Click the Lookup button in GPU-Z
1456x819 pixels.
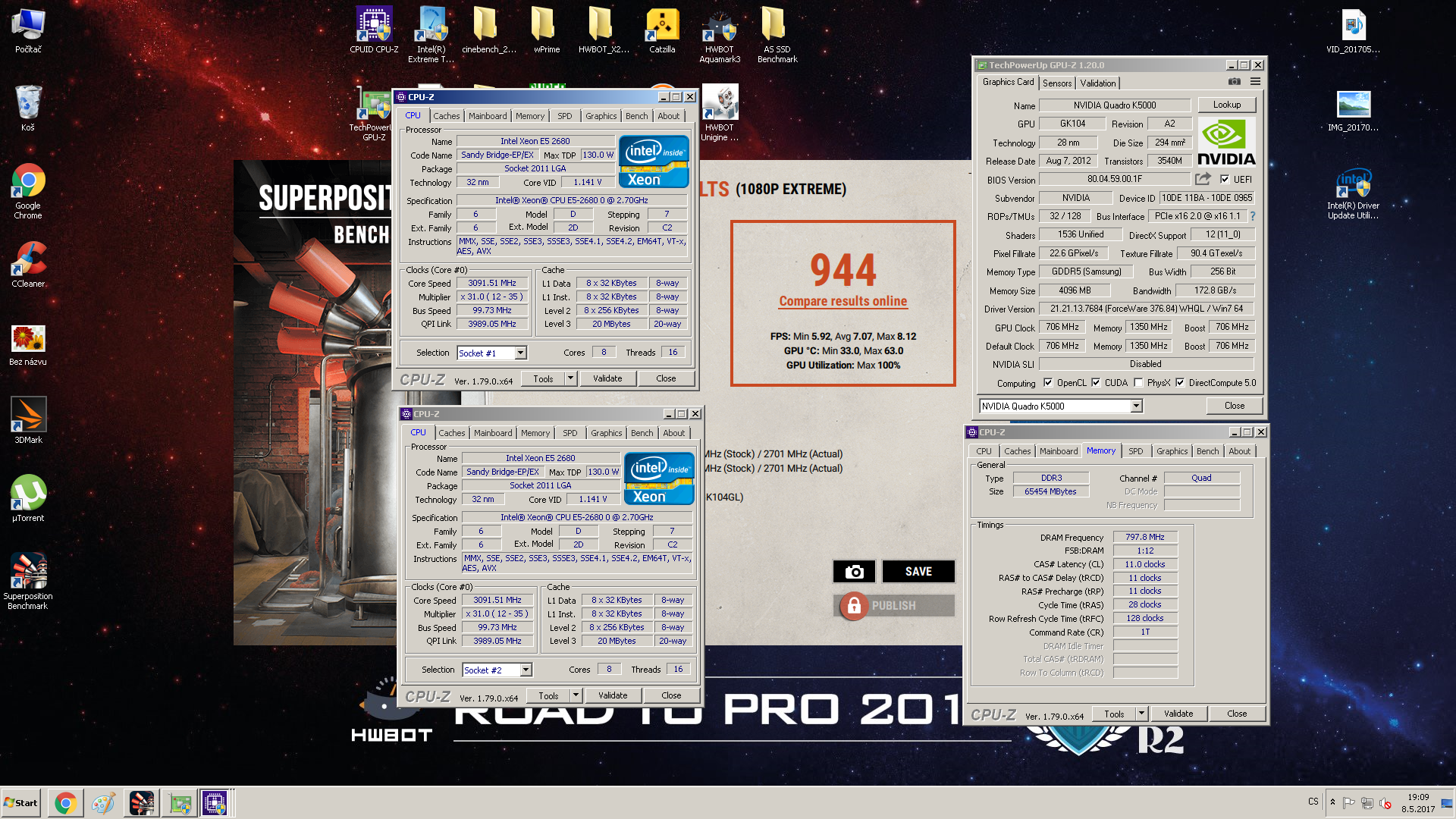click(1226, 105)
